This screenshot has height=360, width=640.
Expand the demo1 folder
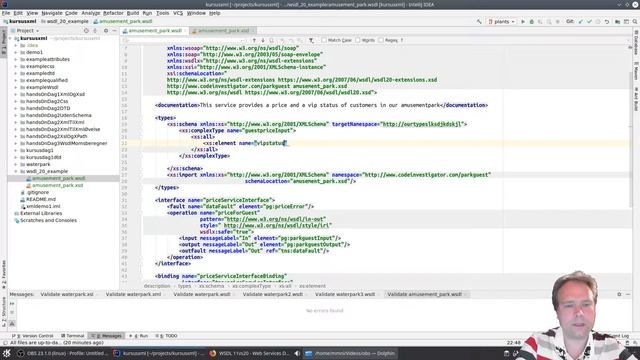point(16,52)
